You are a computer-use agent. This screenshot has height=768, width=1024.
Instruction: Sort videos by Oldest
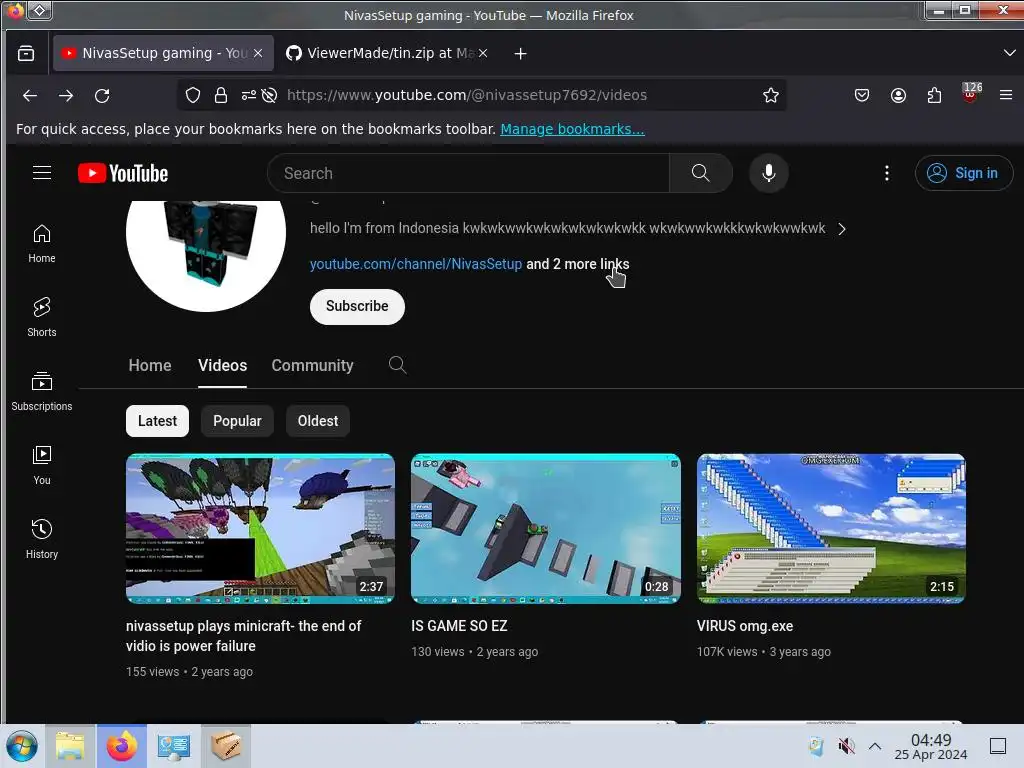pos(318,421)
